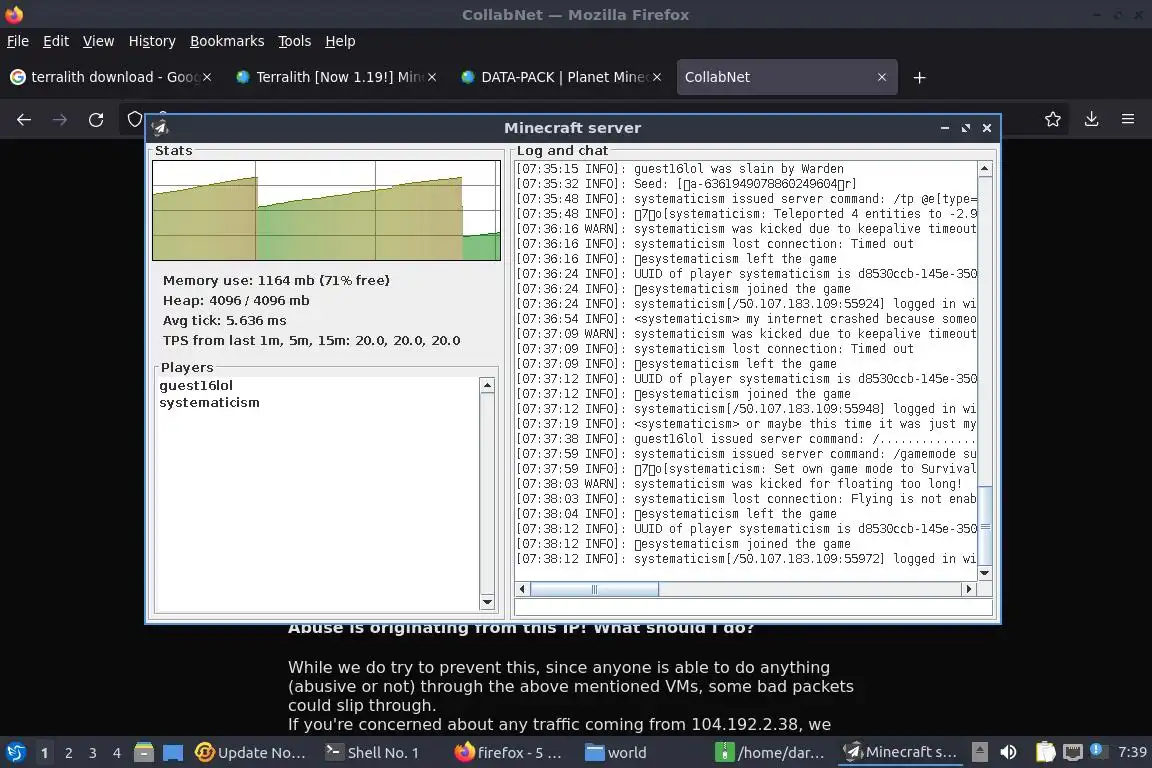Screen dimensions: 1152x768
Task: Open the volume speaker icon in the tray
Action: pos(1009,752)
